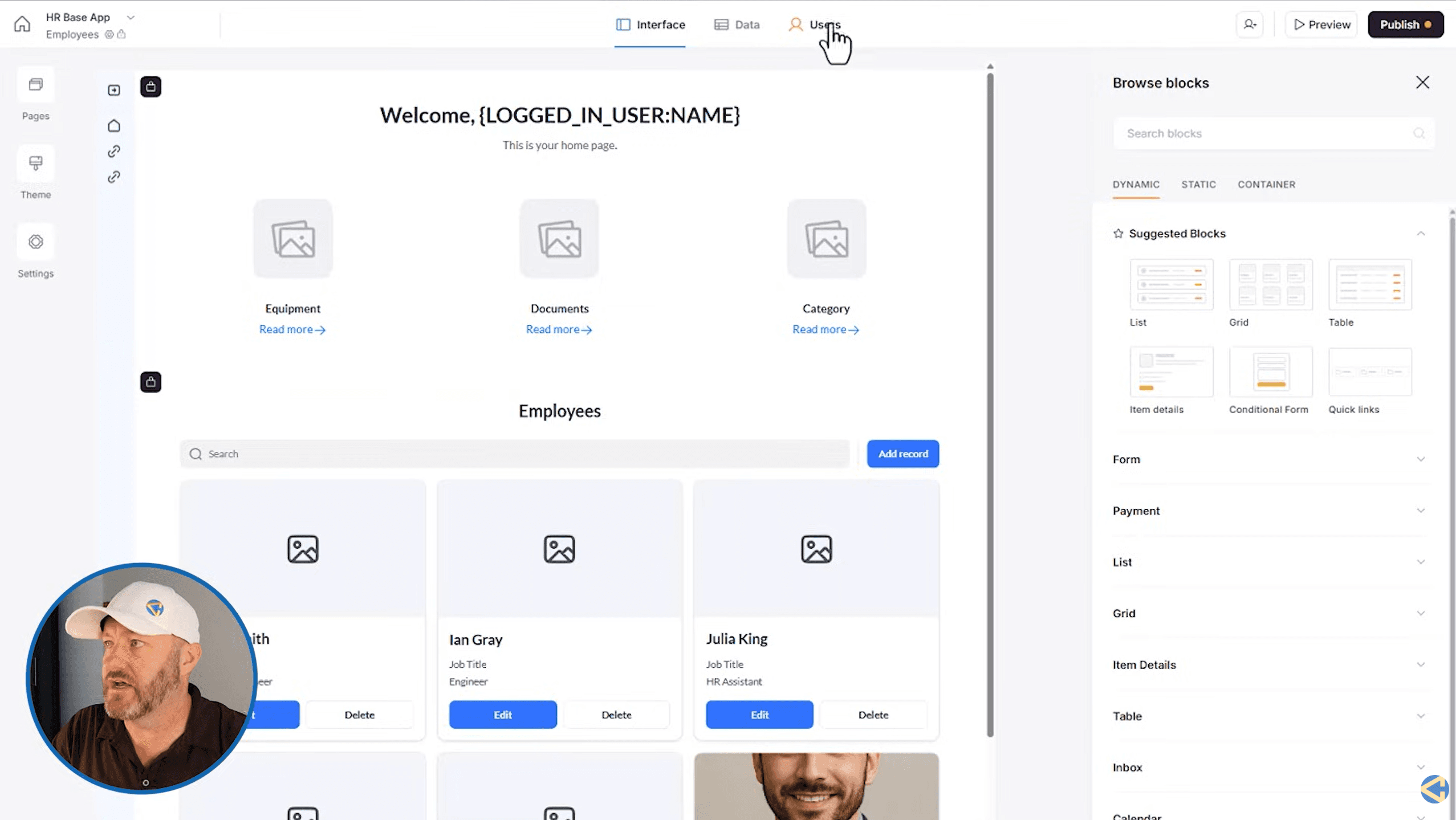Switch to the STATIC blocks tab
Viewport: 1456px width, 820px height.
click(1198, 184)
